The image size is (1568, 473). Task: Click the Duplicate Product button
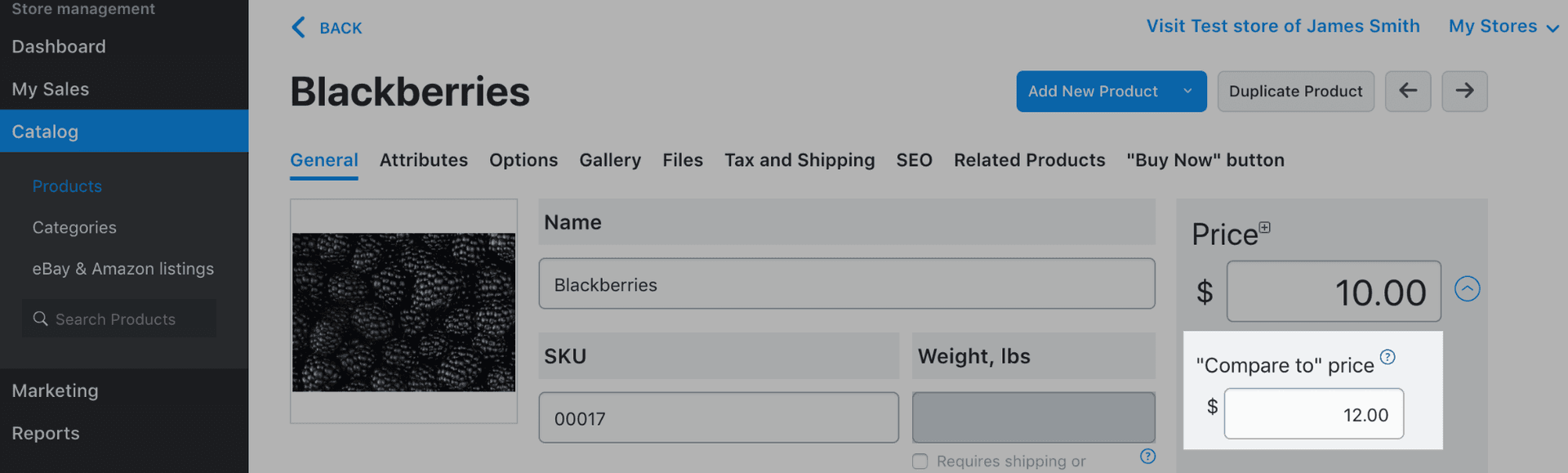(1295, 91)
